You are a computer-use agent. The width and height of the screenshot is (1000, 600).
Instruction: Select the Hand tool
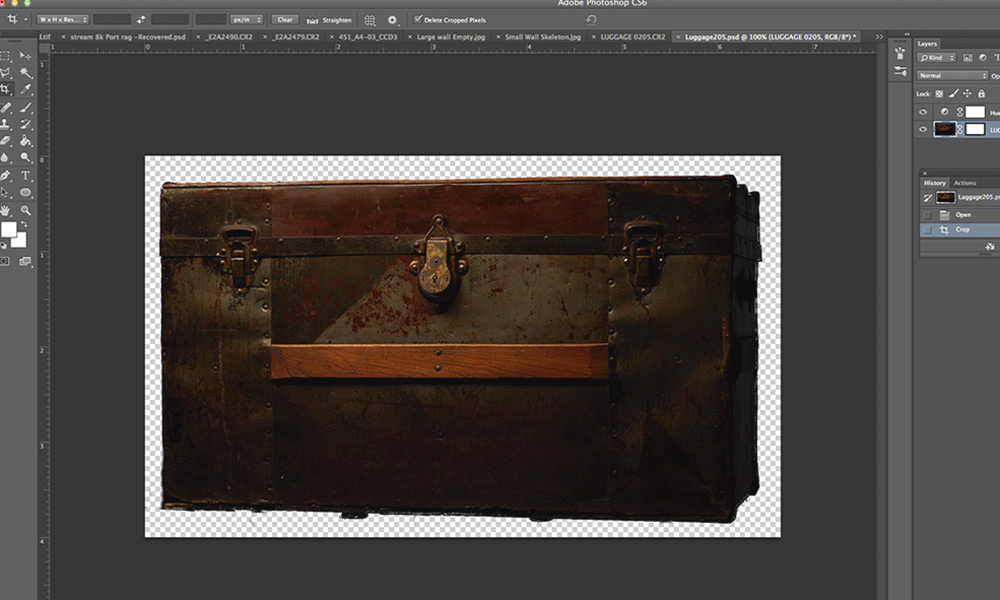point(6,210)
